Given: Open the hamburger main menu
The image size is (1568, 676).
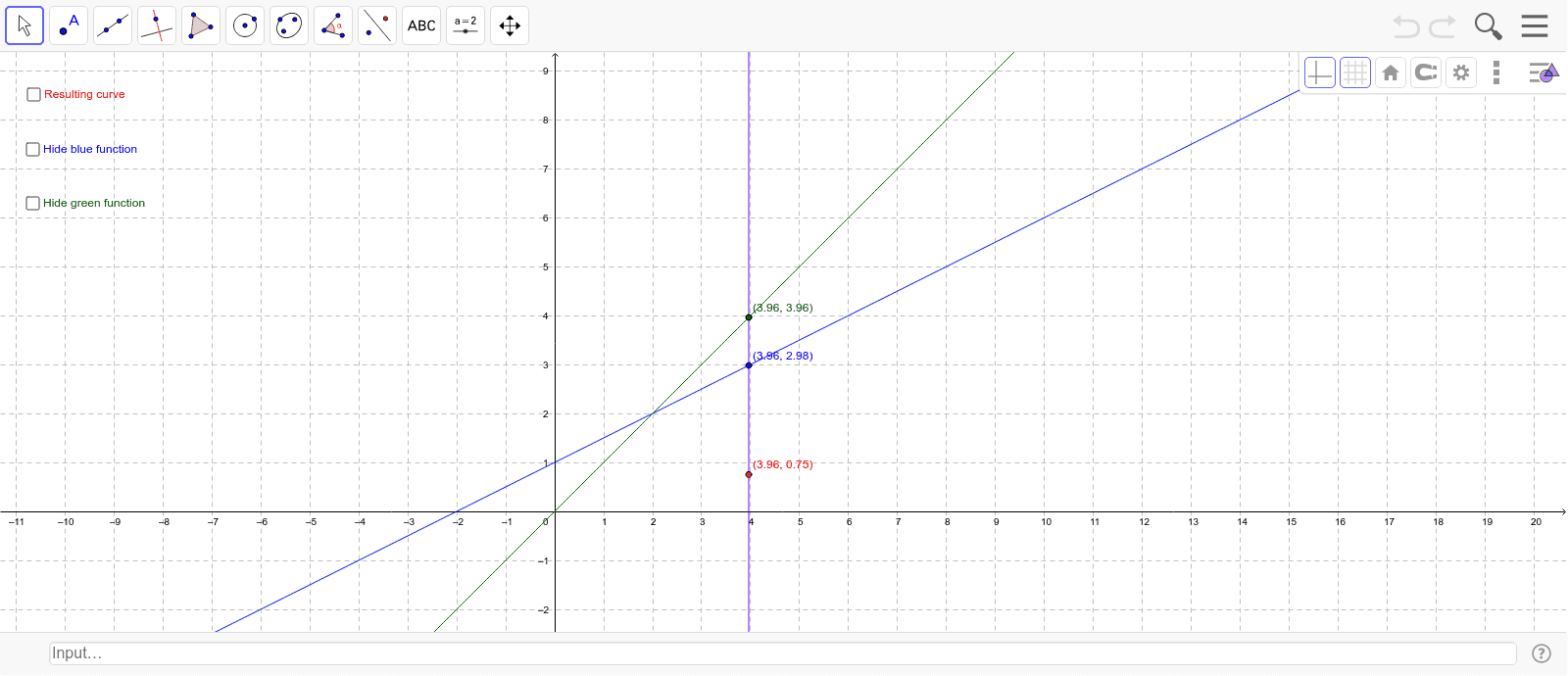Looking at the screenshot, I should coord(1535,25).
